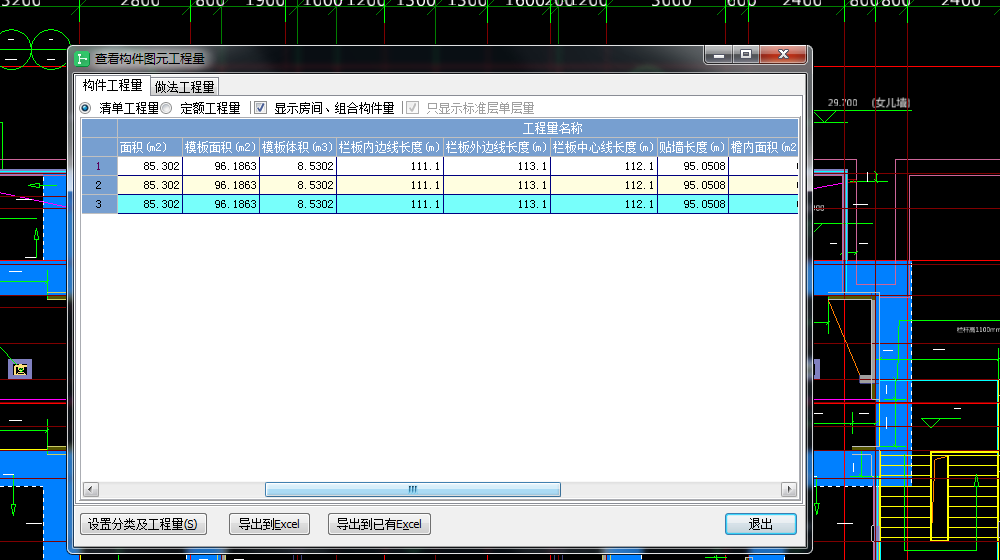Click the 贴墙长度(m) column header

point(693,147)
